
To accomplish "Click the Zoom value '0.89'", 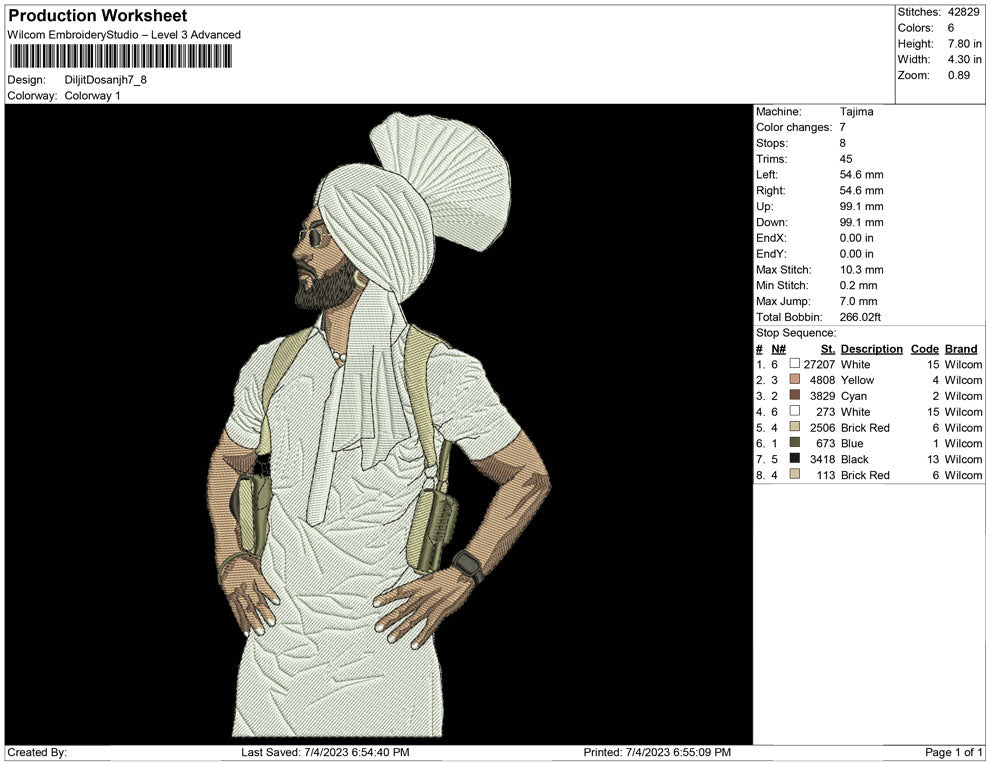I will 958,75.
